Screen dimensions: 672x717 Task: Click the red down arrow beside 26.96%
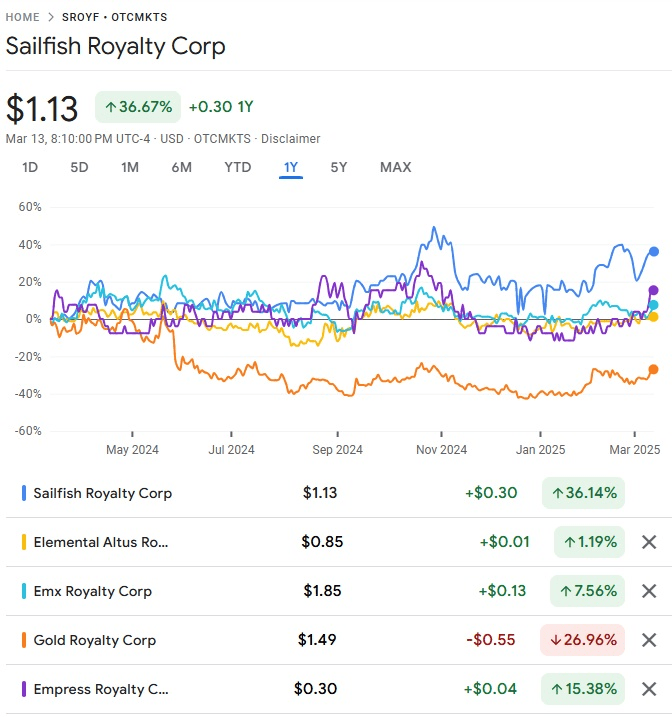[x=555, y=640]
